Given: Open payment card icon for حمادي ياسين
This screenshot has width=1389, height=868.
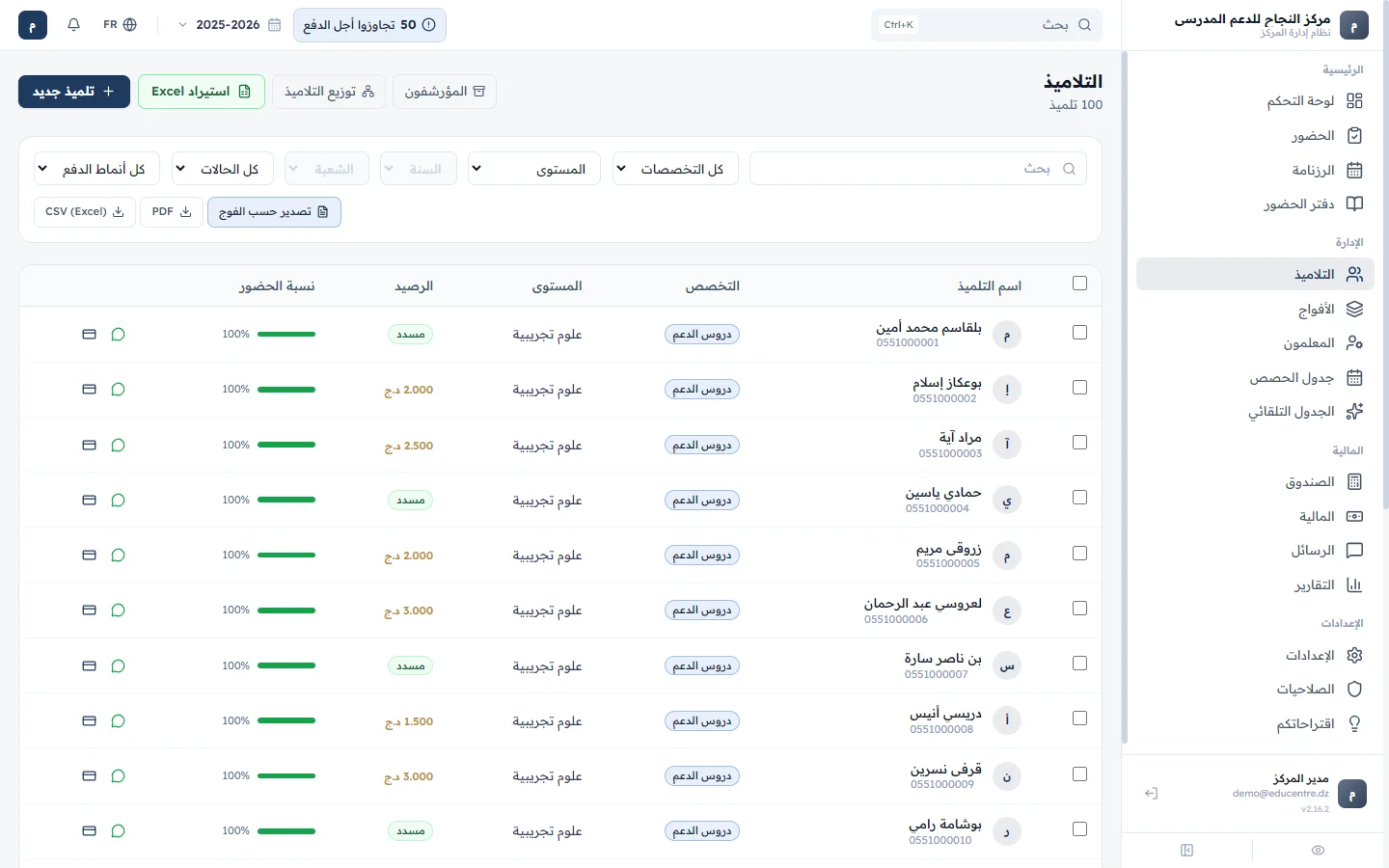Looking at the screenshot, I should point(89,501).
